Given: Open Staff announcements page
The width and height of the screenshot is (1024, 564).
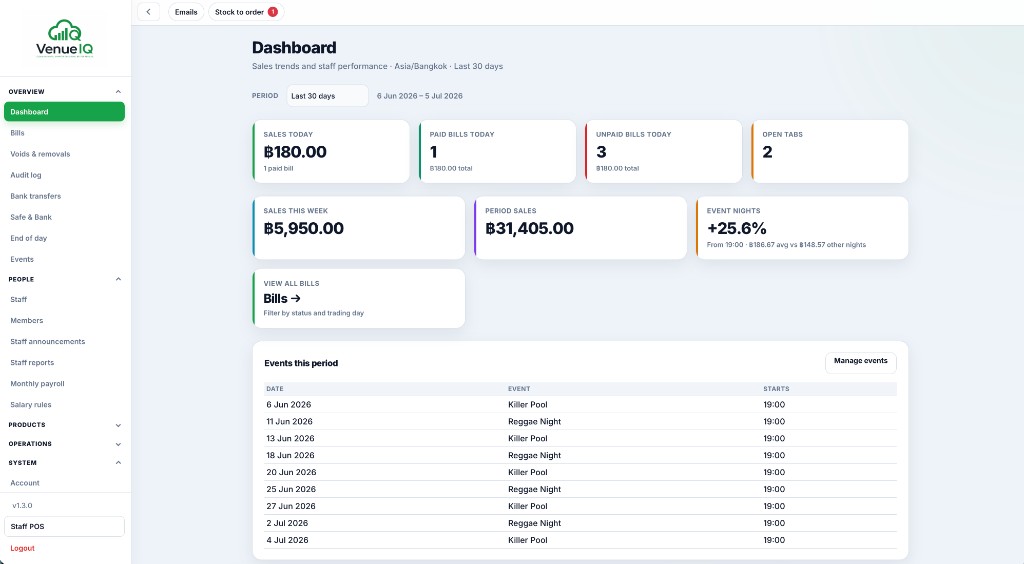Looking at the screenshot, I should [x=64, y=341].
